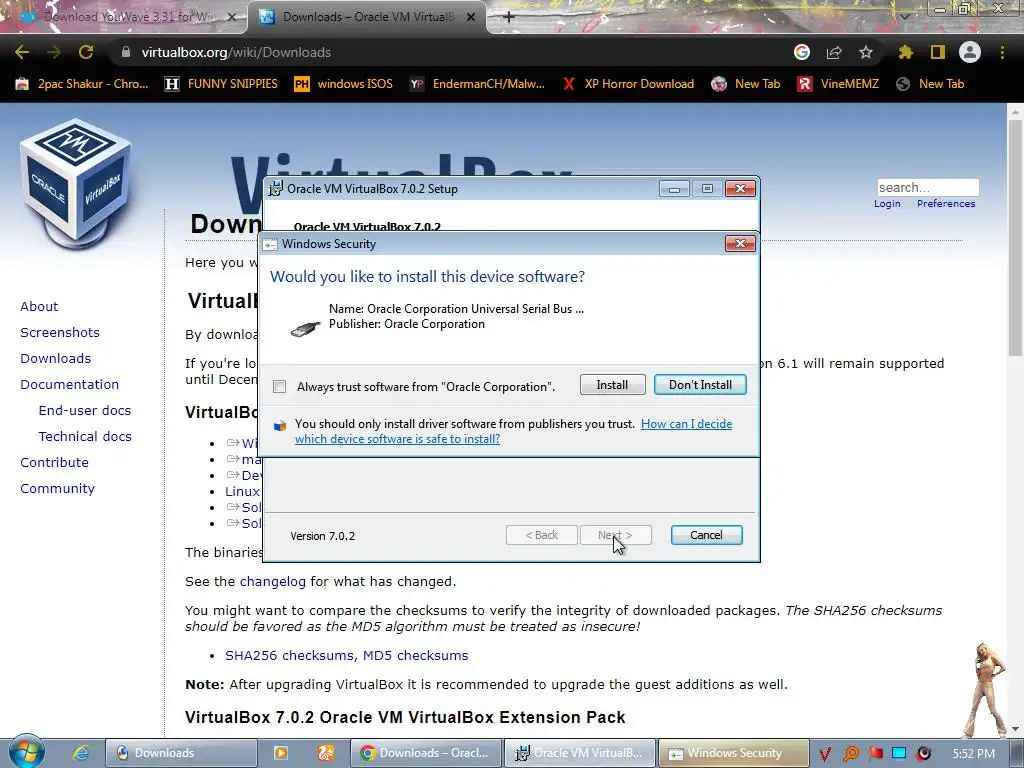This screenshot has width=1024, height=768.
Task: Click the USB device icon in dialog
Action: (305, 327)
